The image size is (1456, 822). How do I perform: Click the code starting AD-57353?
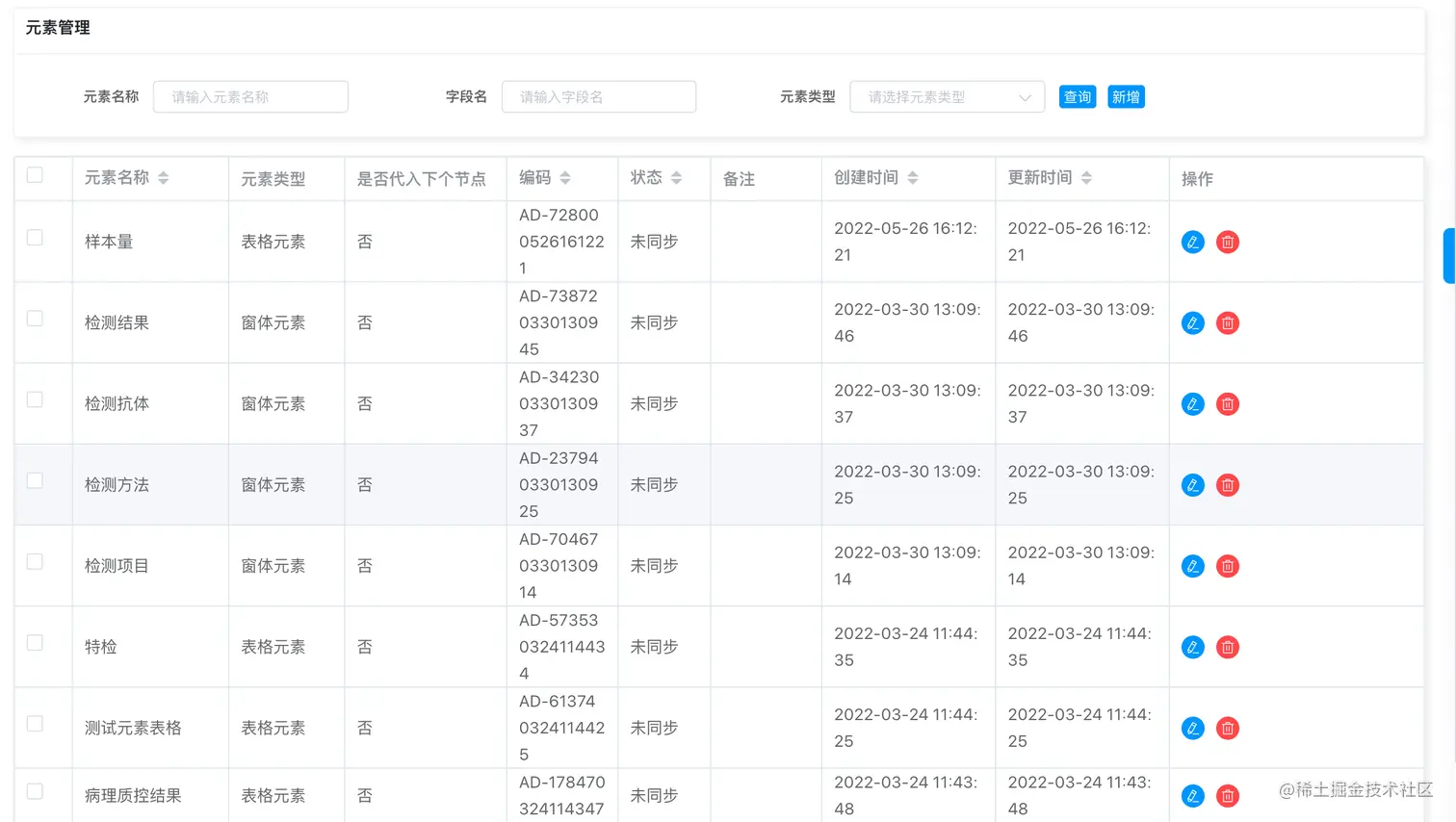click(561, 647)
